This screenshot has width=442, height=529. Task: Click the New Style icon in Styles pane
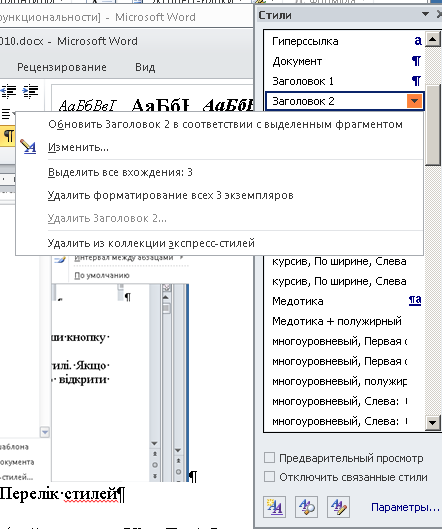point(274,506)
